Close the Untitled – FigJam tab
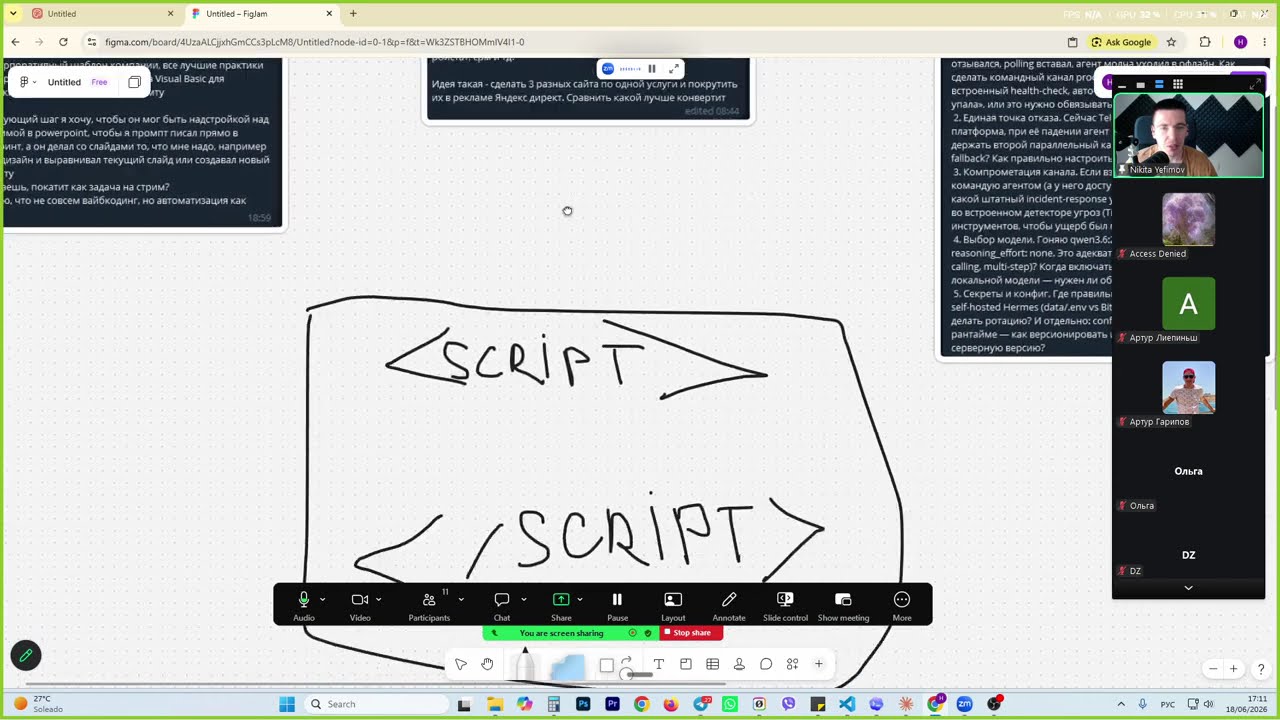This screenshot has height=720, width=1280. point(329,14)
